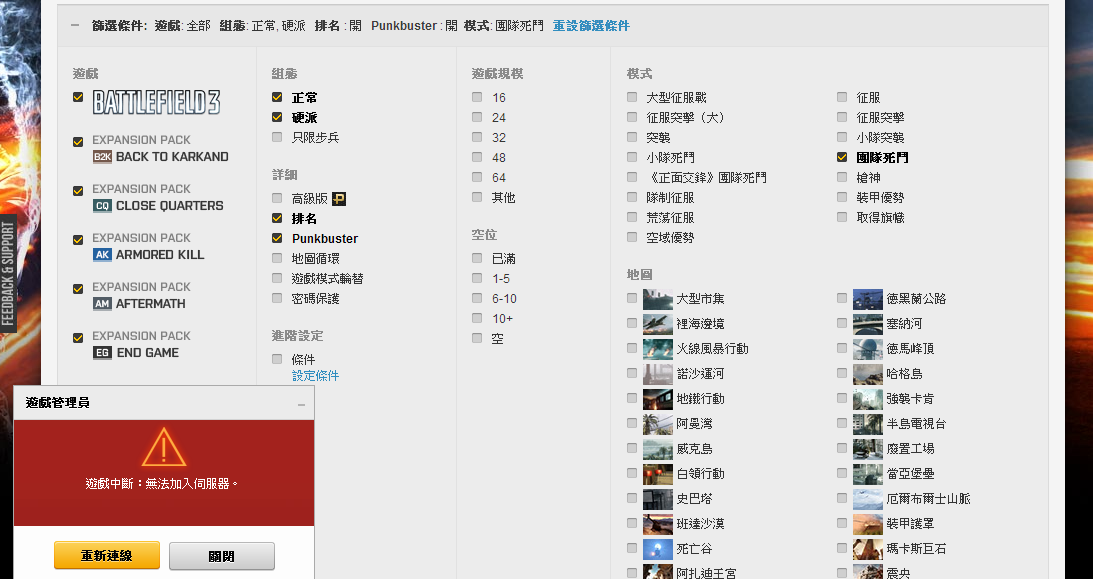
Task: Click the B2K Back to Karkand badge
Action: [102, 157]
